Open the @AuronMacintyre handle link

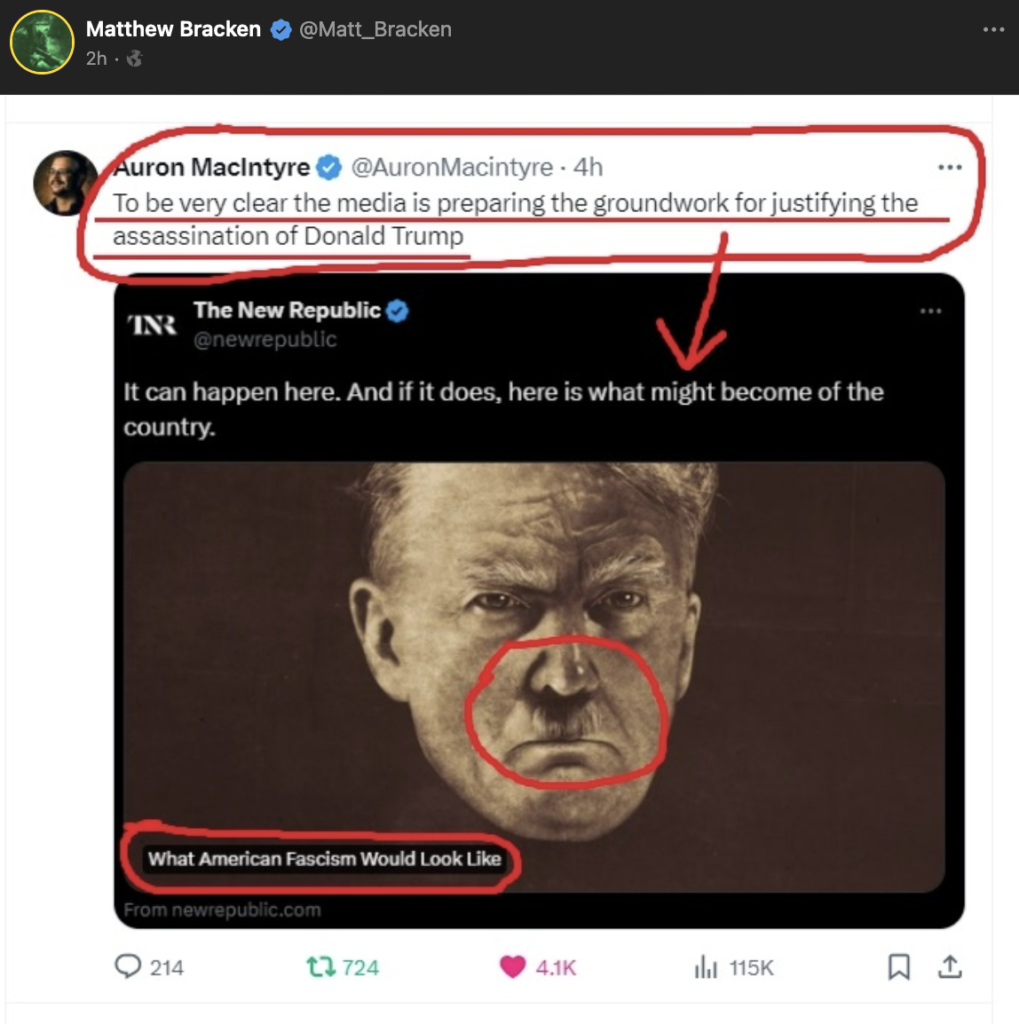click(452, 167)
